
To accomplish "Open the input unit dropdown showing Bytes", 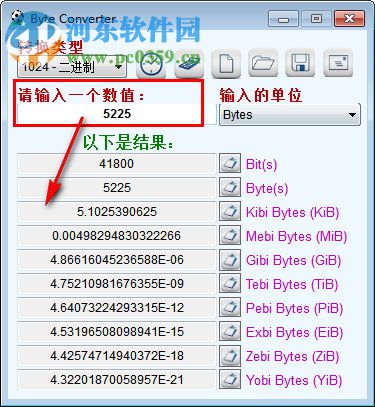I will click(290, 115).
